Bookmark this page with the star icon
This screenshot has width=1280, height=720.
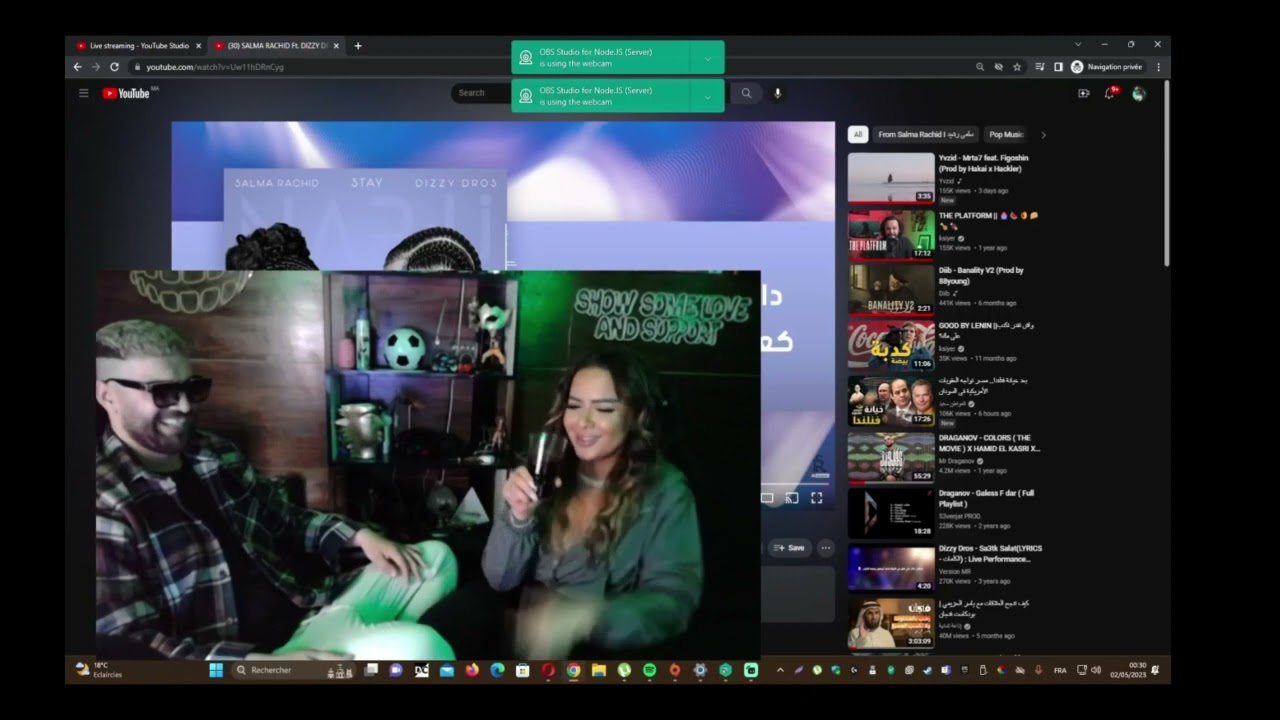[1017, 67]
